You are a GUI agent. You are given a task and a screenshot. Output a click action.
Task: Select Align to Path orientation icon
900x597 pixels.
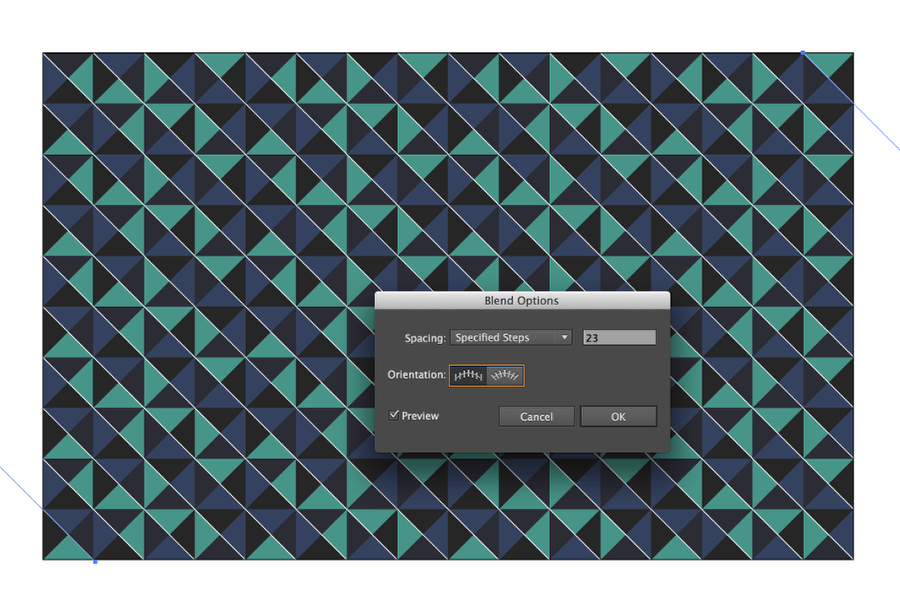coord(505,375)
